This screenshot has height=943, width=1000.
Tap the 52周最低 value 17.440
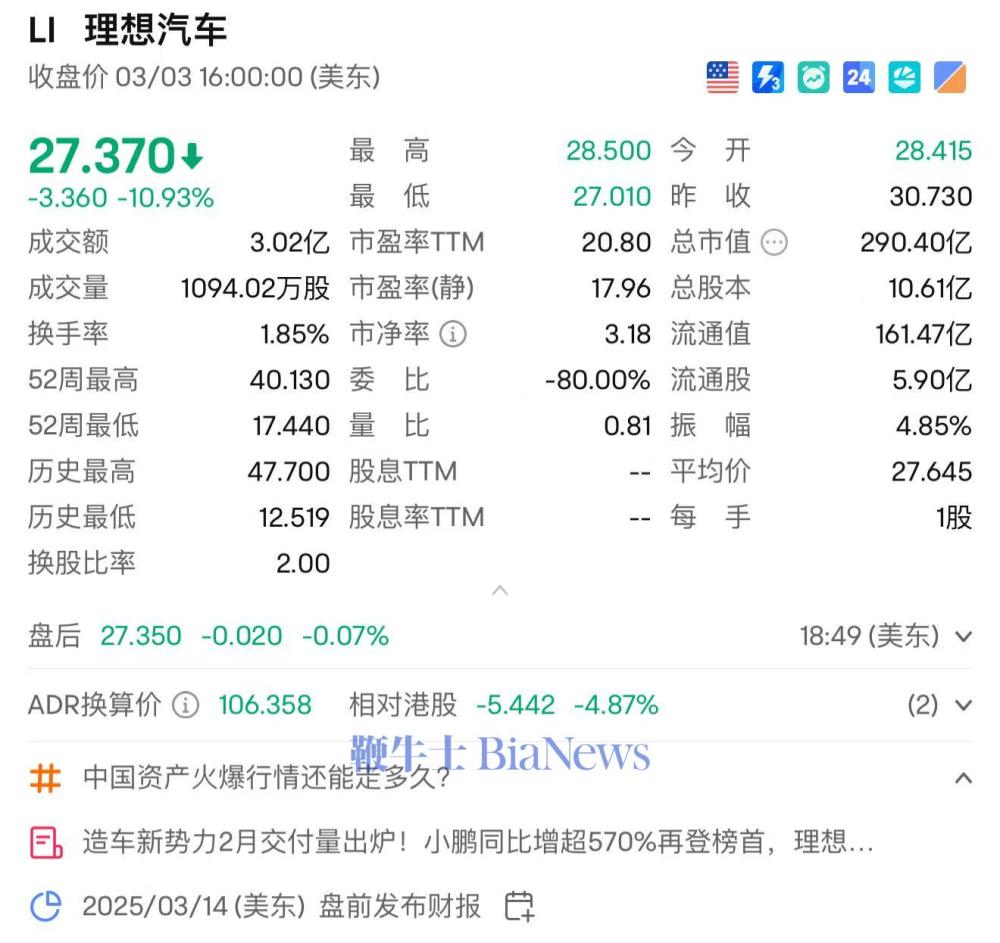click(291, 426)
